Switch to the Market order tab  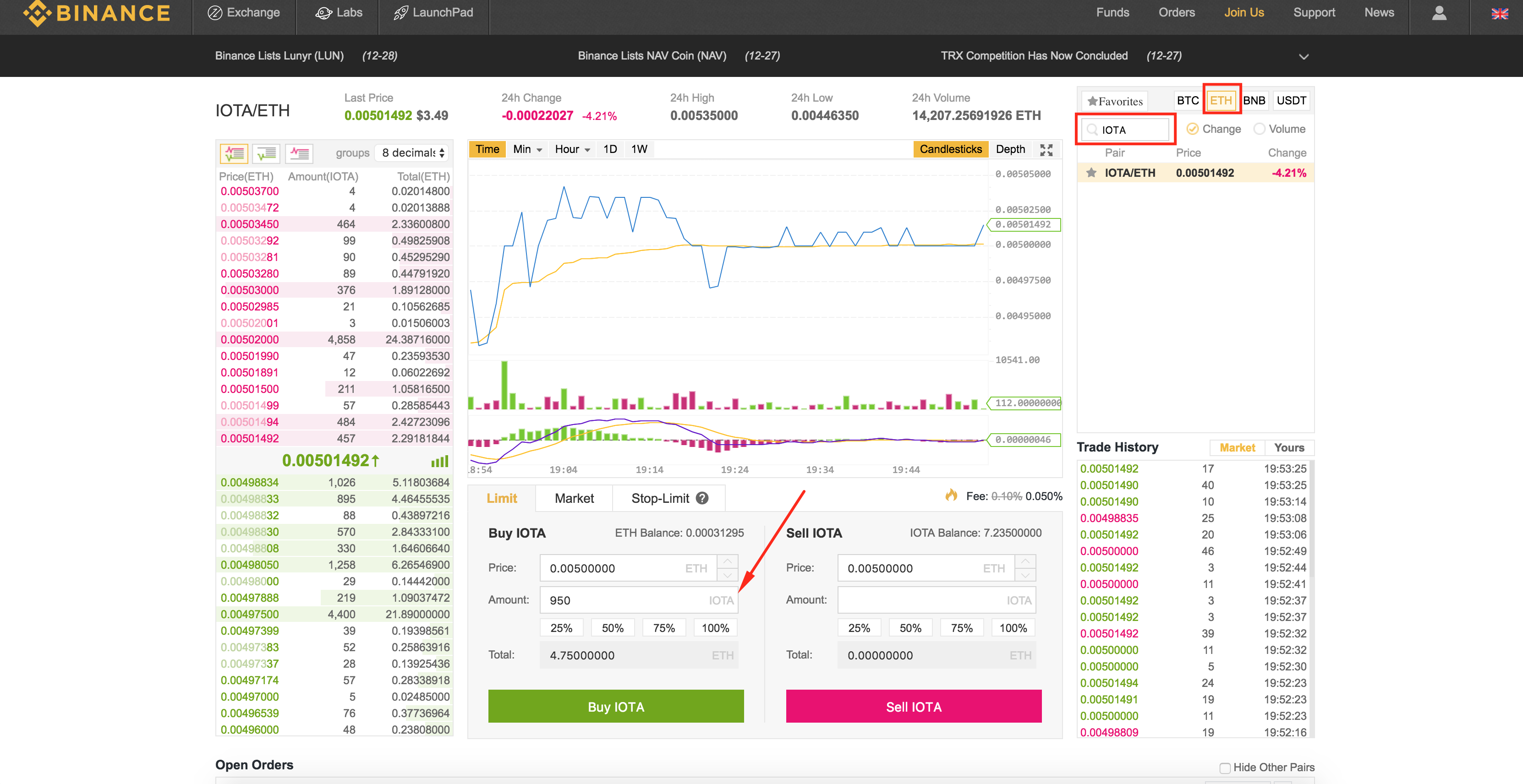pyautogui.click(x=574, y=498)
